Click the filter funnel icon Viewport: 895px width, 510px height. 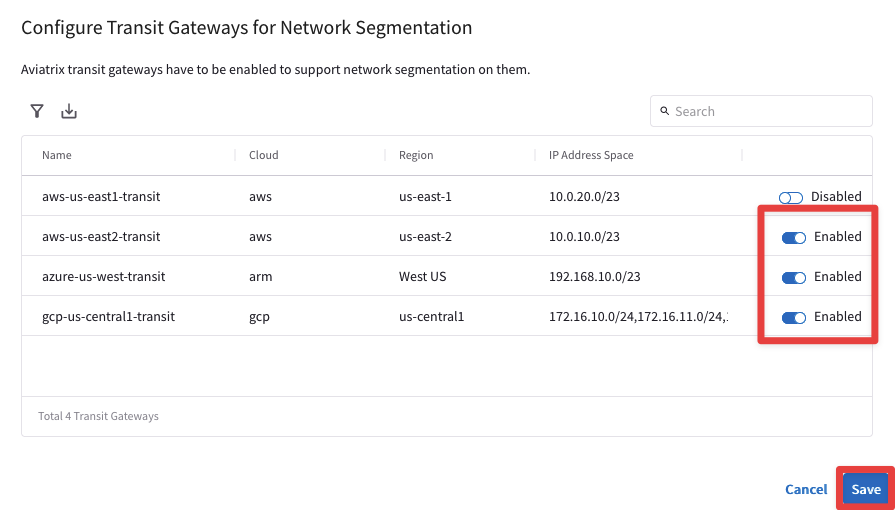(37, 111)
